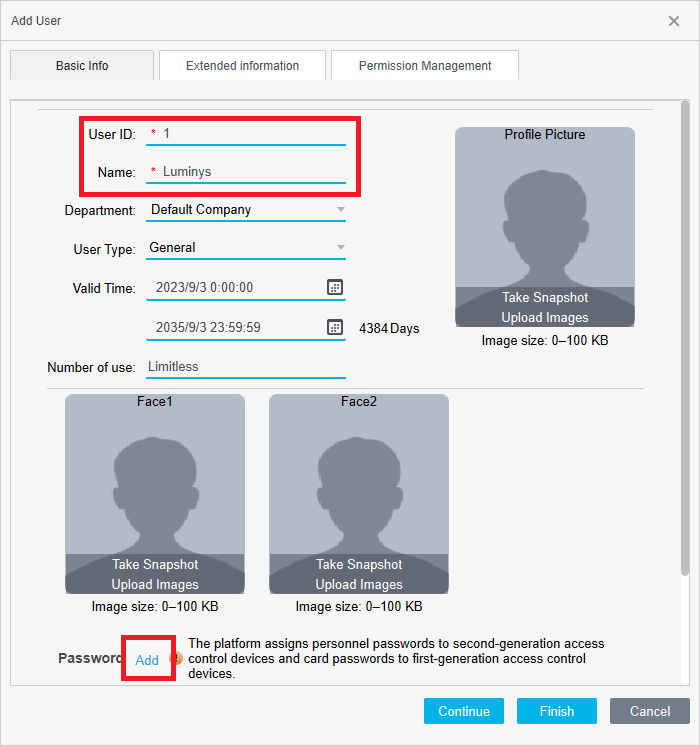Viewport: 700px width, 746px height.
Task: Close the Add User dialog
Action: pyautogui.click(x=674, y=20)
